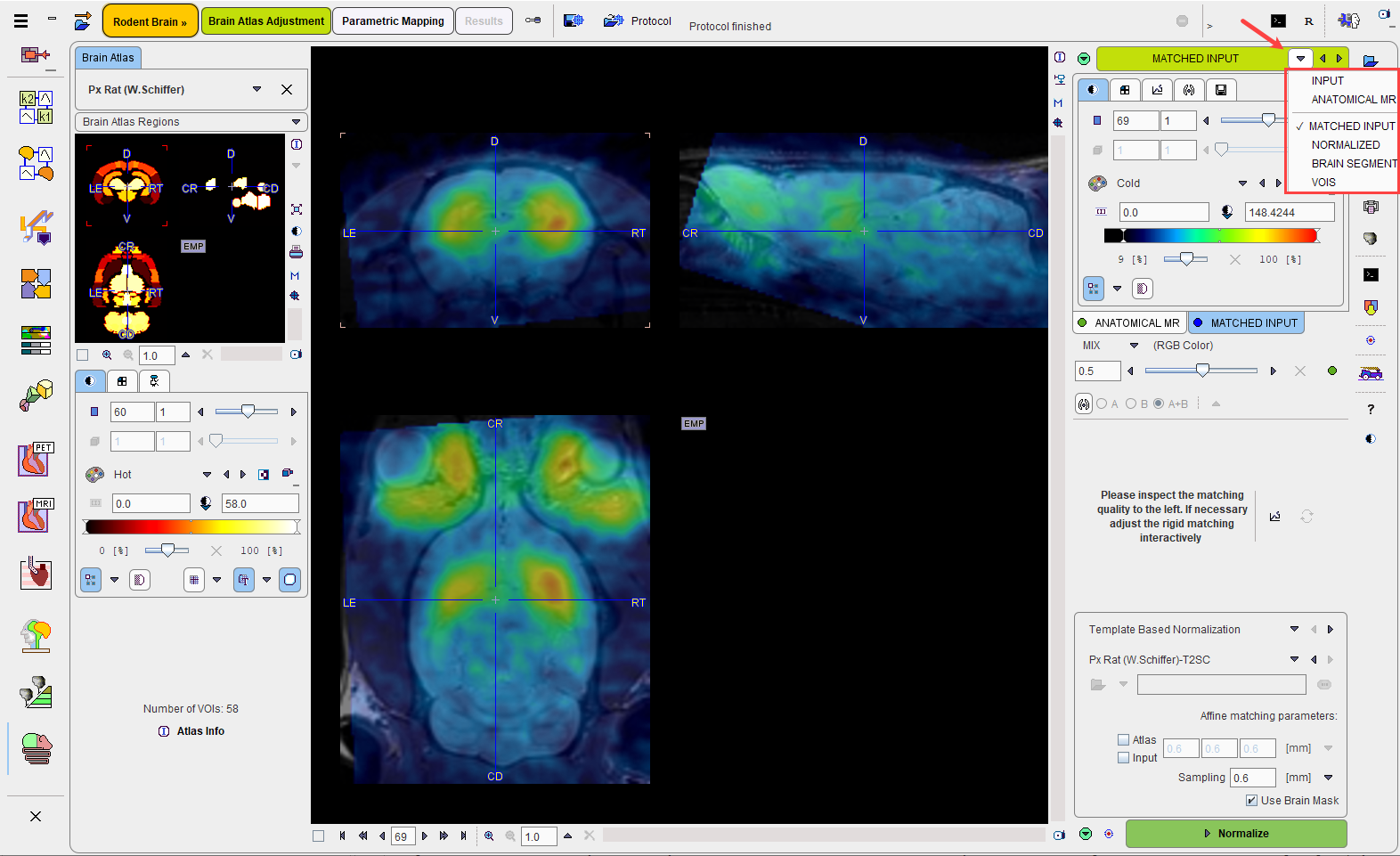Tick the checkbox under the atlas preview

(83, 355)
